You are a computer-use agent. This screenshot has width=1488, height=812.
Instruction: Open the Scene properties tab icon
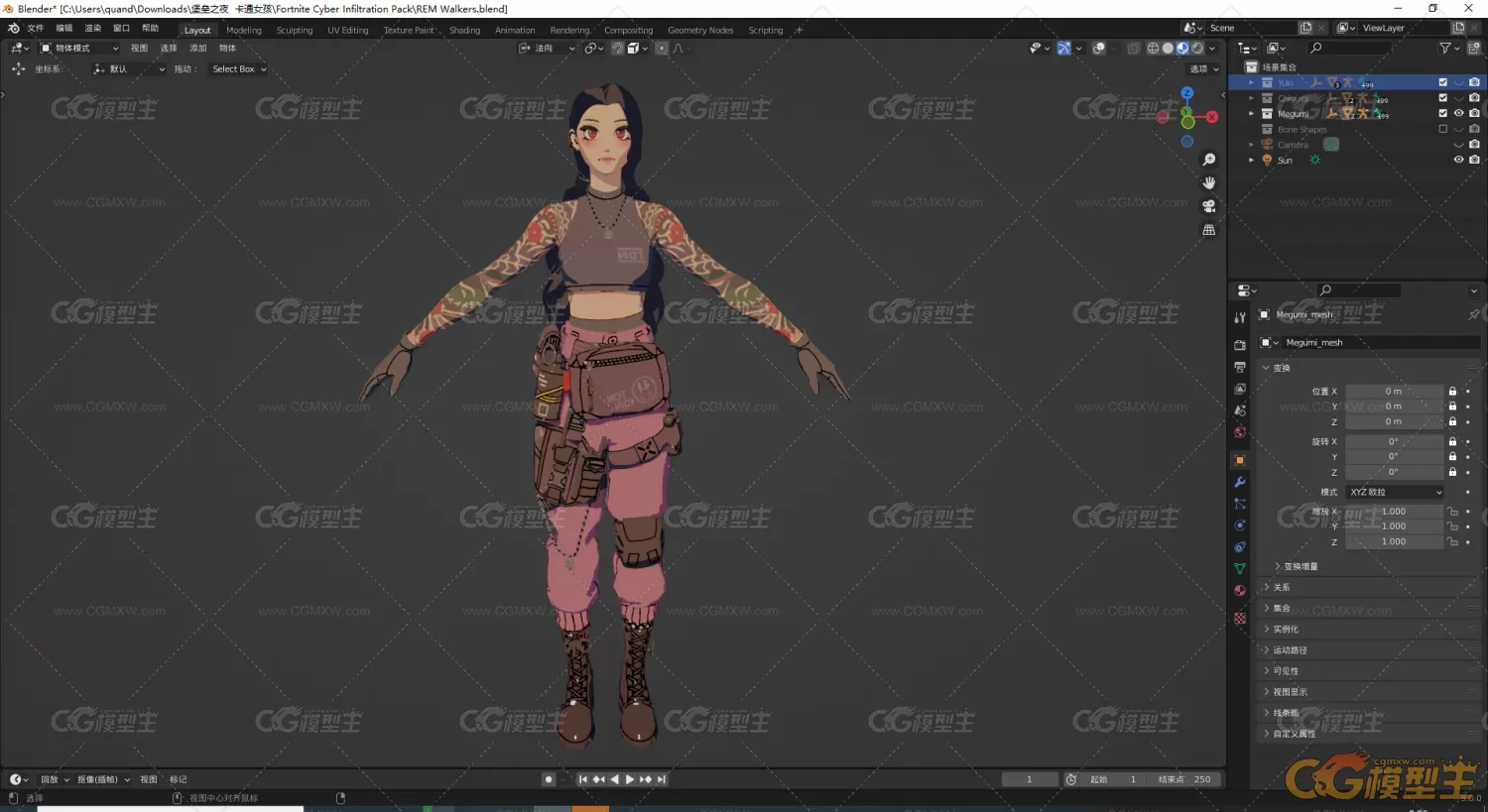pyautogui.click(x=1240, y=410)
